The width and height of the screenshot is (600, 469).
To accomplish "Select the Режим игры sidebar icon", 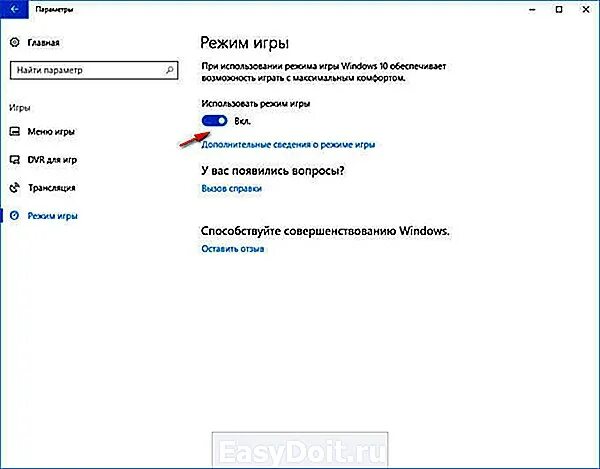I will [15, 215].
